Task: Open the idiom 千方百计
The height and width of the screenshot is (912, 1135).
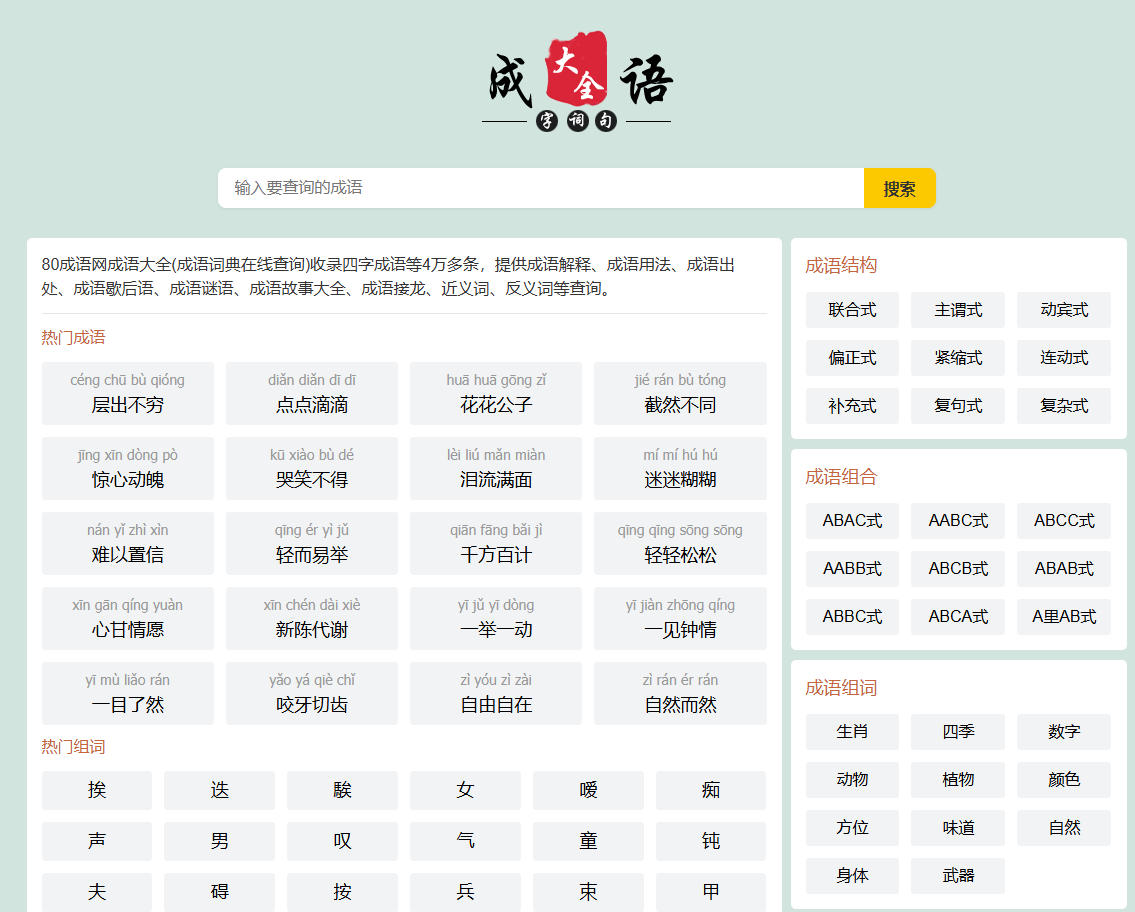Action: [x=496, y=544]
